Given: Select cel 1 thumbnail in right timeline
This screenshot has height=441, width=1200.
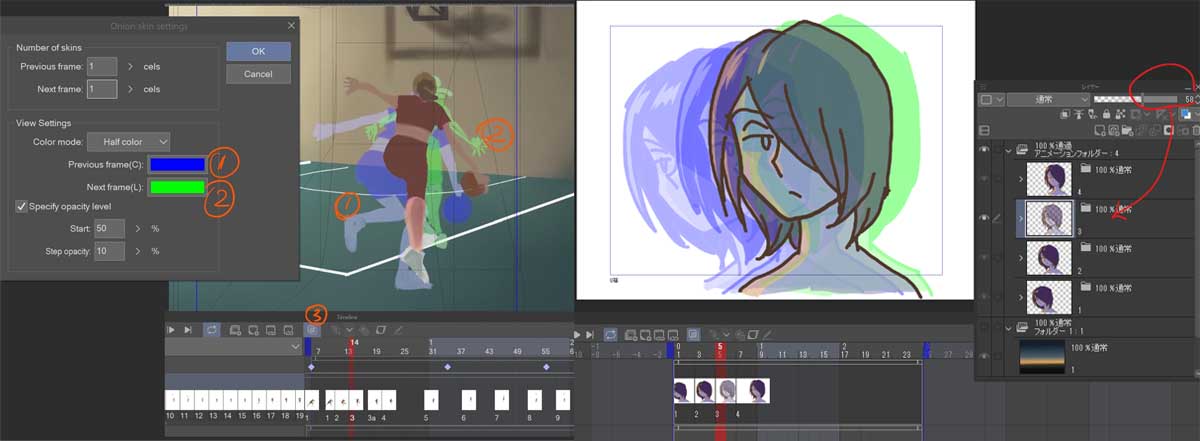Looking at the screenshot, I should click(x=684, y=391).
